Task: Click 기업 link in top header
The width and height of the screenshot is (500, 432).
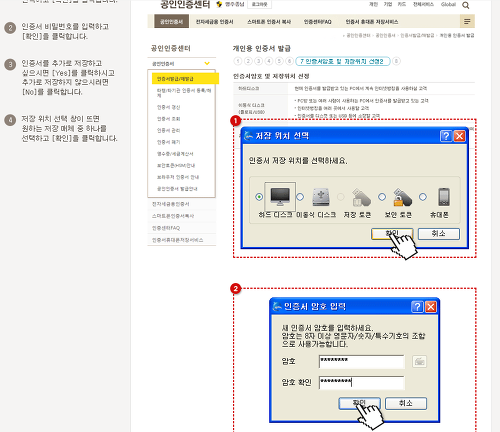Action: [388, 4]
